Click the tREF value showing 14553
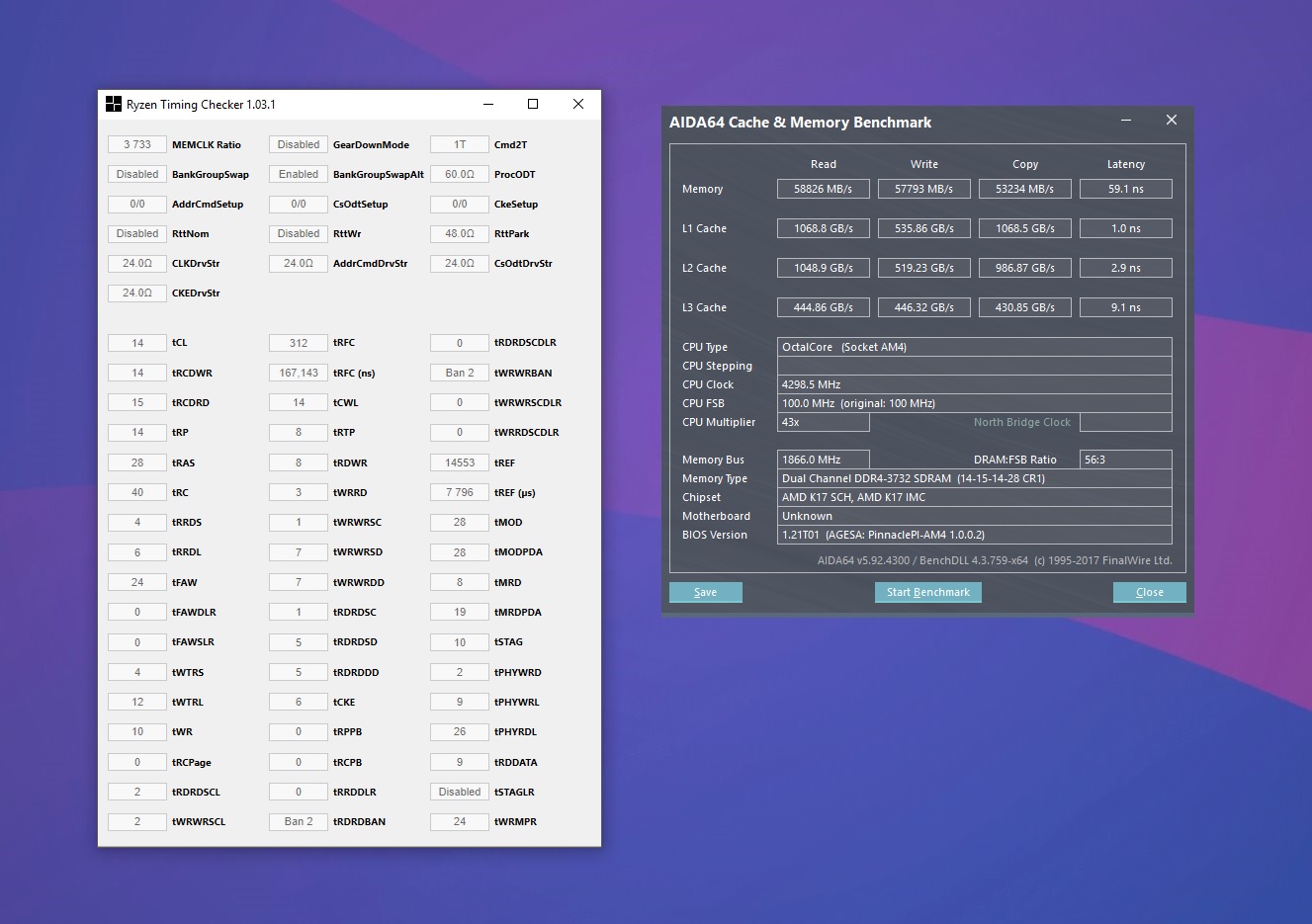Screen dimensions: 1312x924 pyautogui.click(x=460, y=462)
